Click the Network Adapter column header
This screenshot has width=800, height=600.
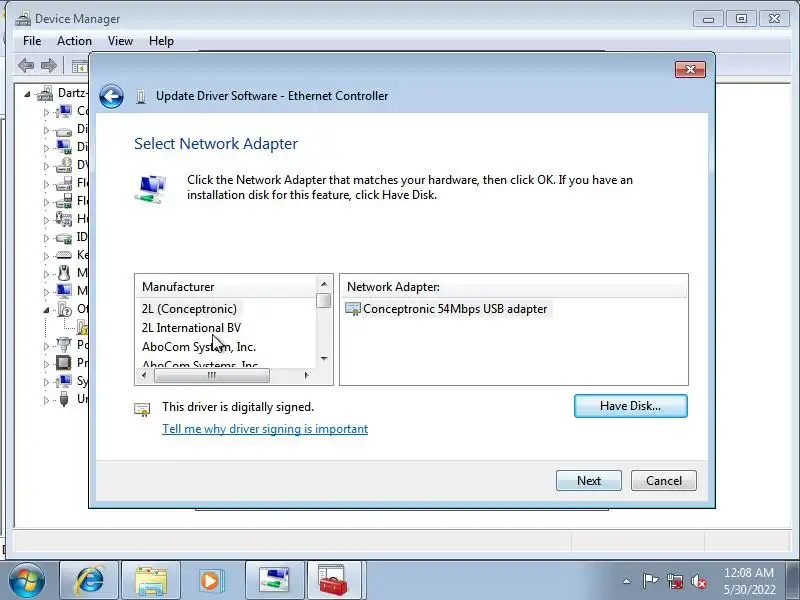pyautogui.click(x=514, y=287)
